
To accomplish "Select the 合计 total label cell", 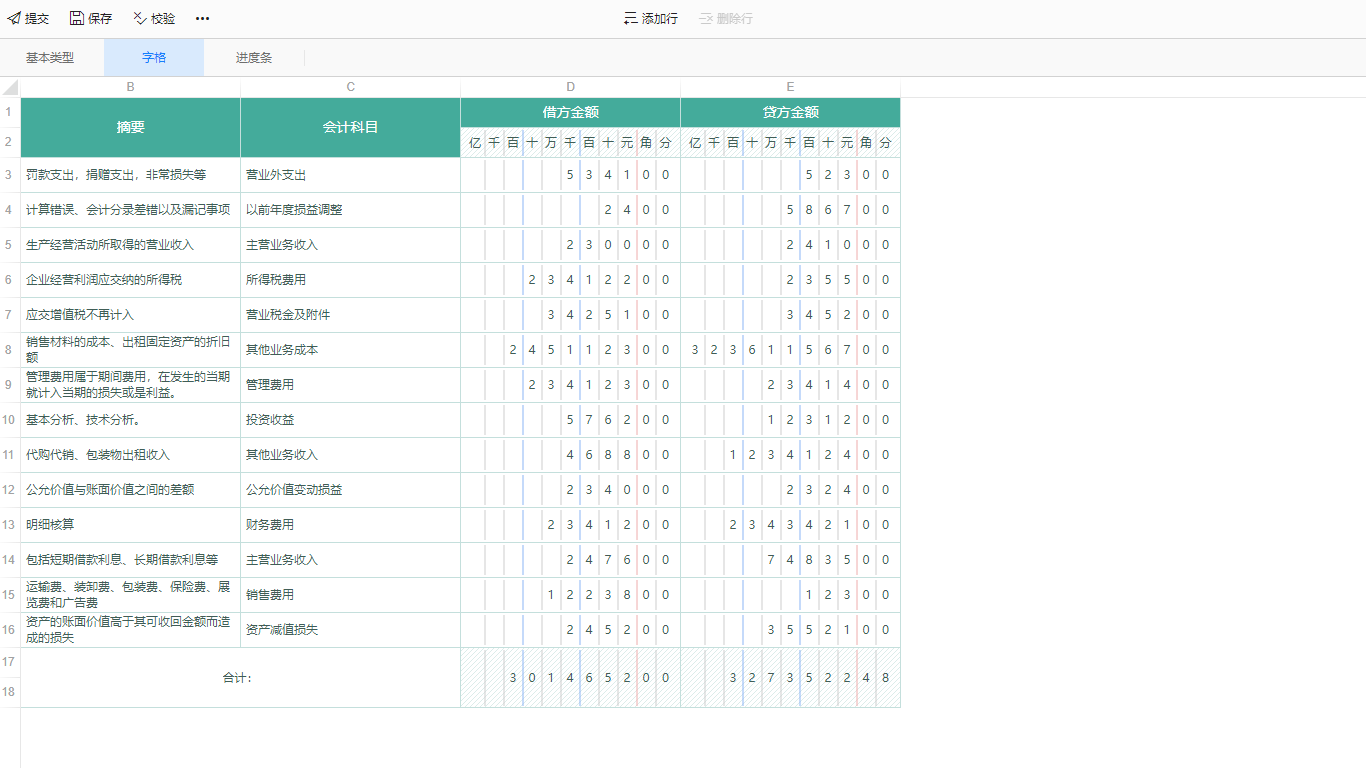I will [x=240, y=678].
